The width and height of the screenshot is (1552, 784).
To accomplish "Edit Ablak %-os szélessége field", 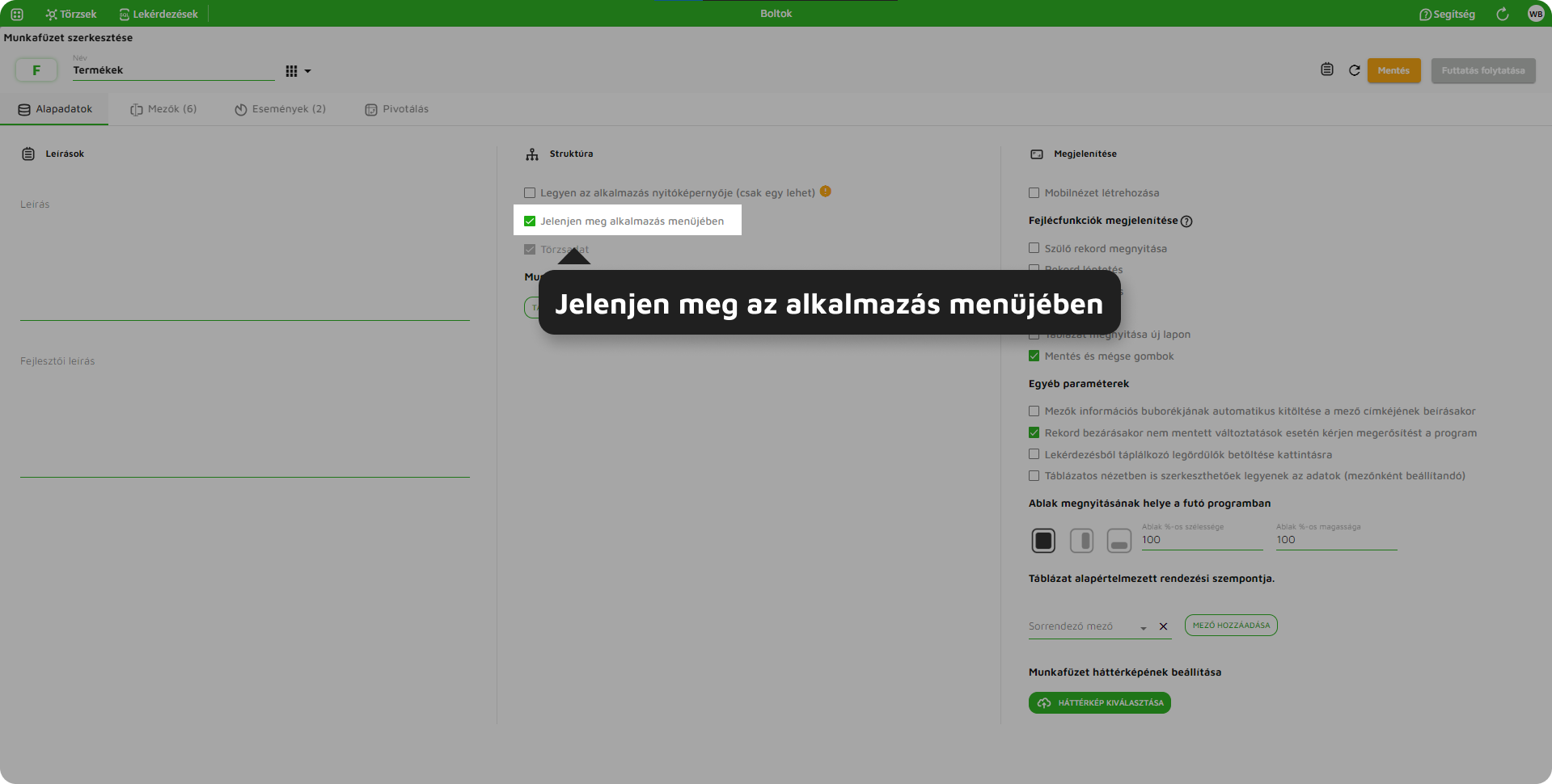I will point(1202,540).
